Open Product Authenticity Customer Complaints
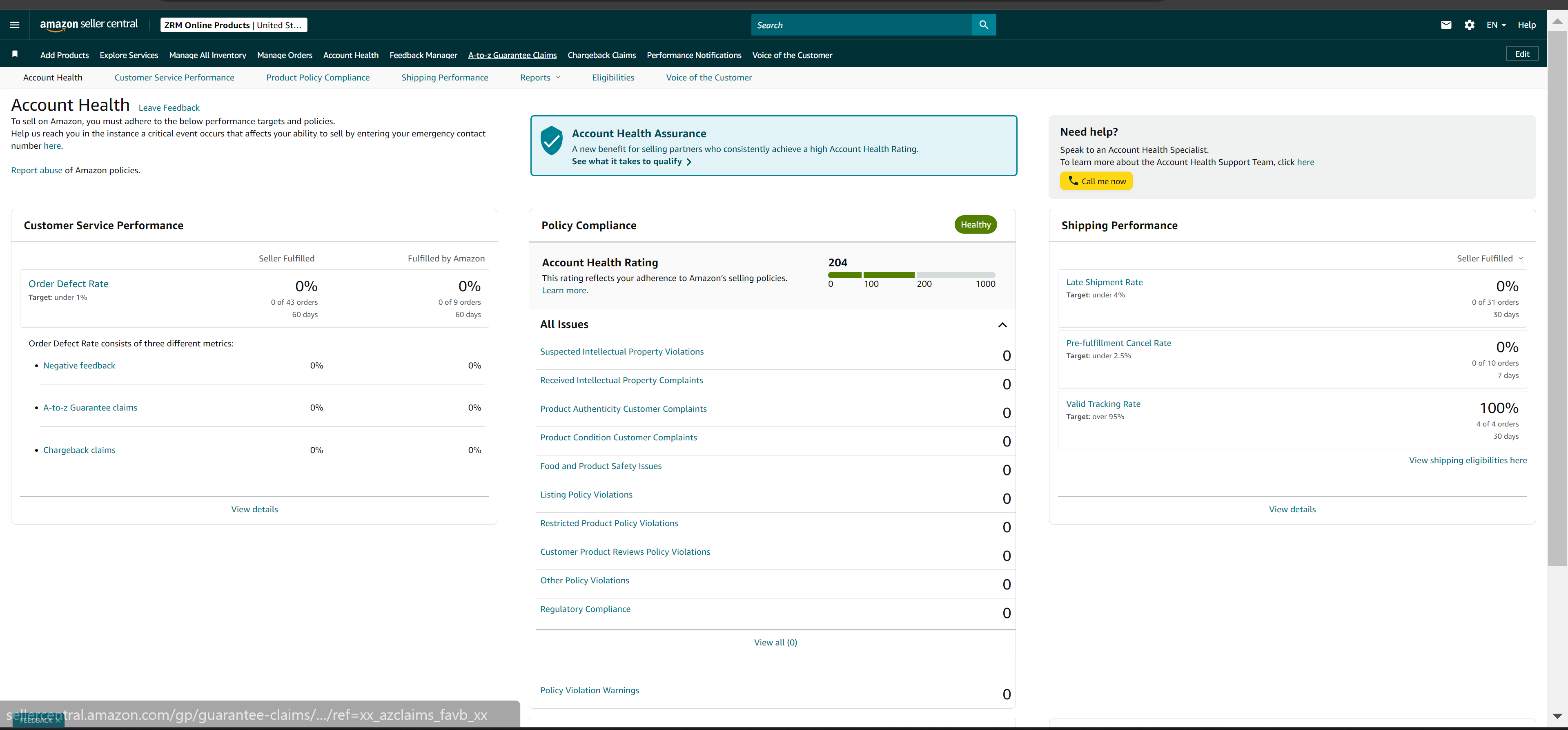The image size is (1568, 730). (623, 409)
